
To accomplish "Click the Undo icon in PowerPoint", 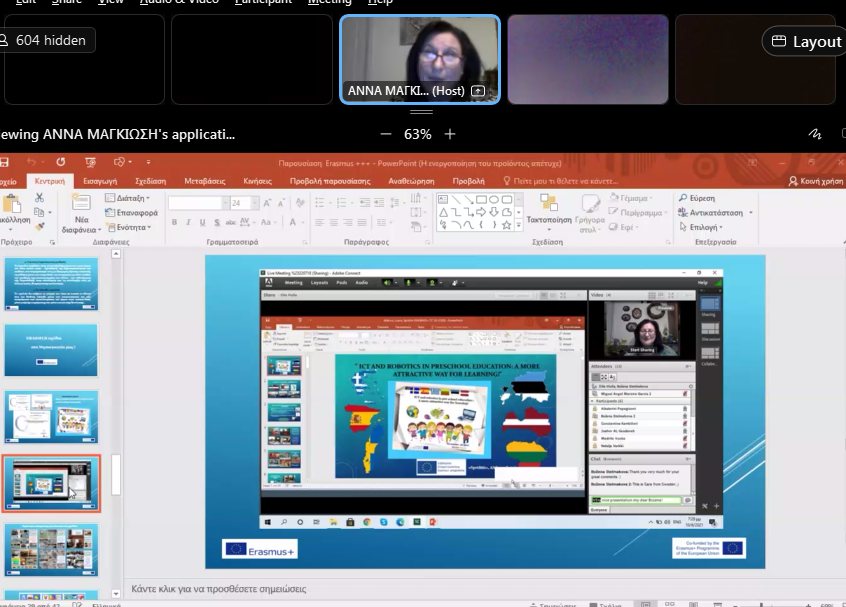I will point(31,162).
